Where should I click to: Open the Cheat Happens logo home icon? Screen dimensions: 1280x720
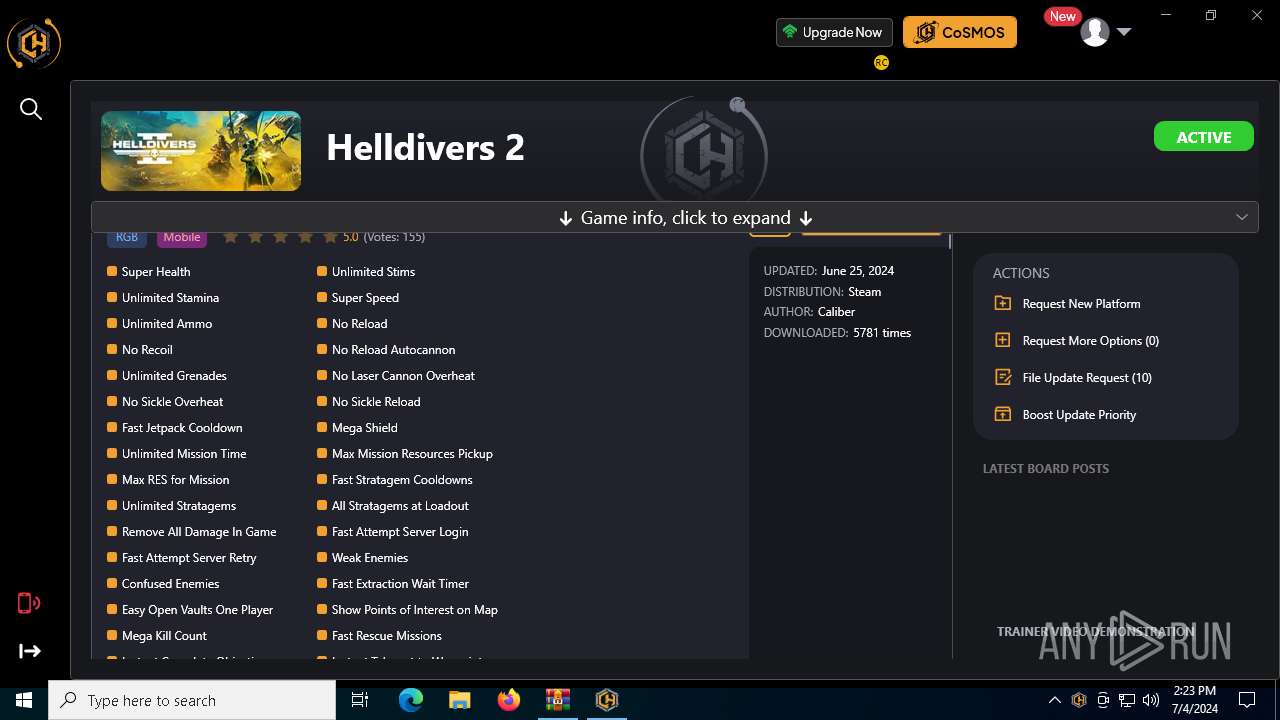coord(34,43)
